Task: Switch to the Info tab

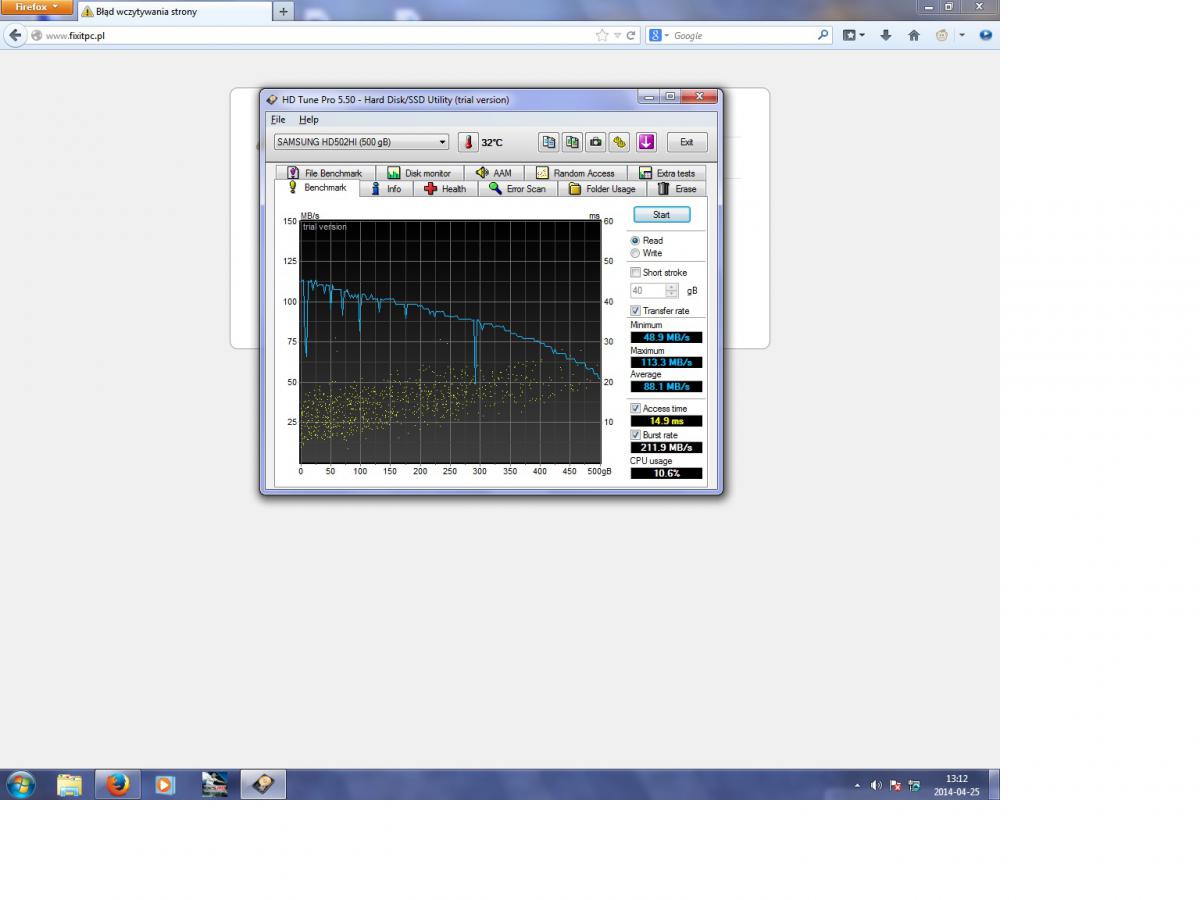Action: point(386,189)
